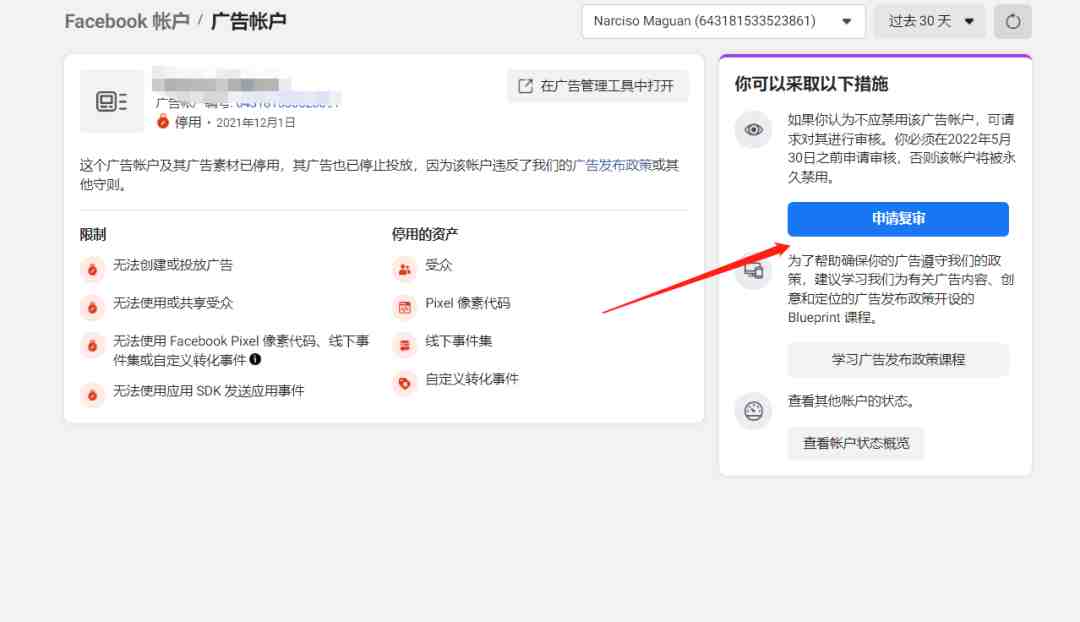Click the 申请复审 button
Viewport: 1080px width, 622px height.
[x=898, y=219]
